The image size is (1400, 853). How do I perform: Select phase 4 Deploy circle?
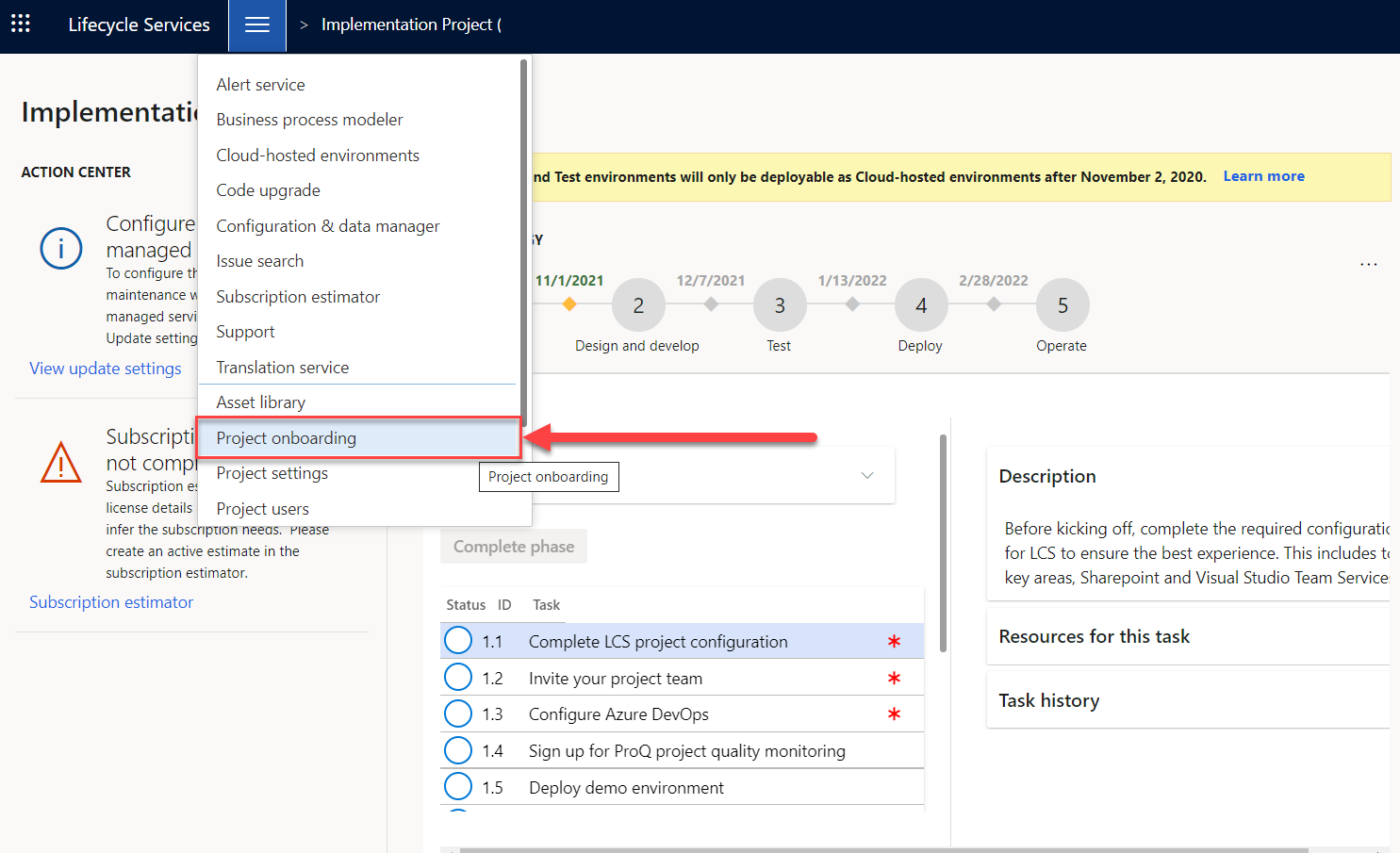click(x=921, y=305)
